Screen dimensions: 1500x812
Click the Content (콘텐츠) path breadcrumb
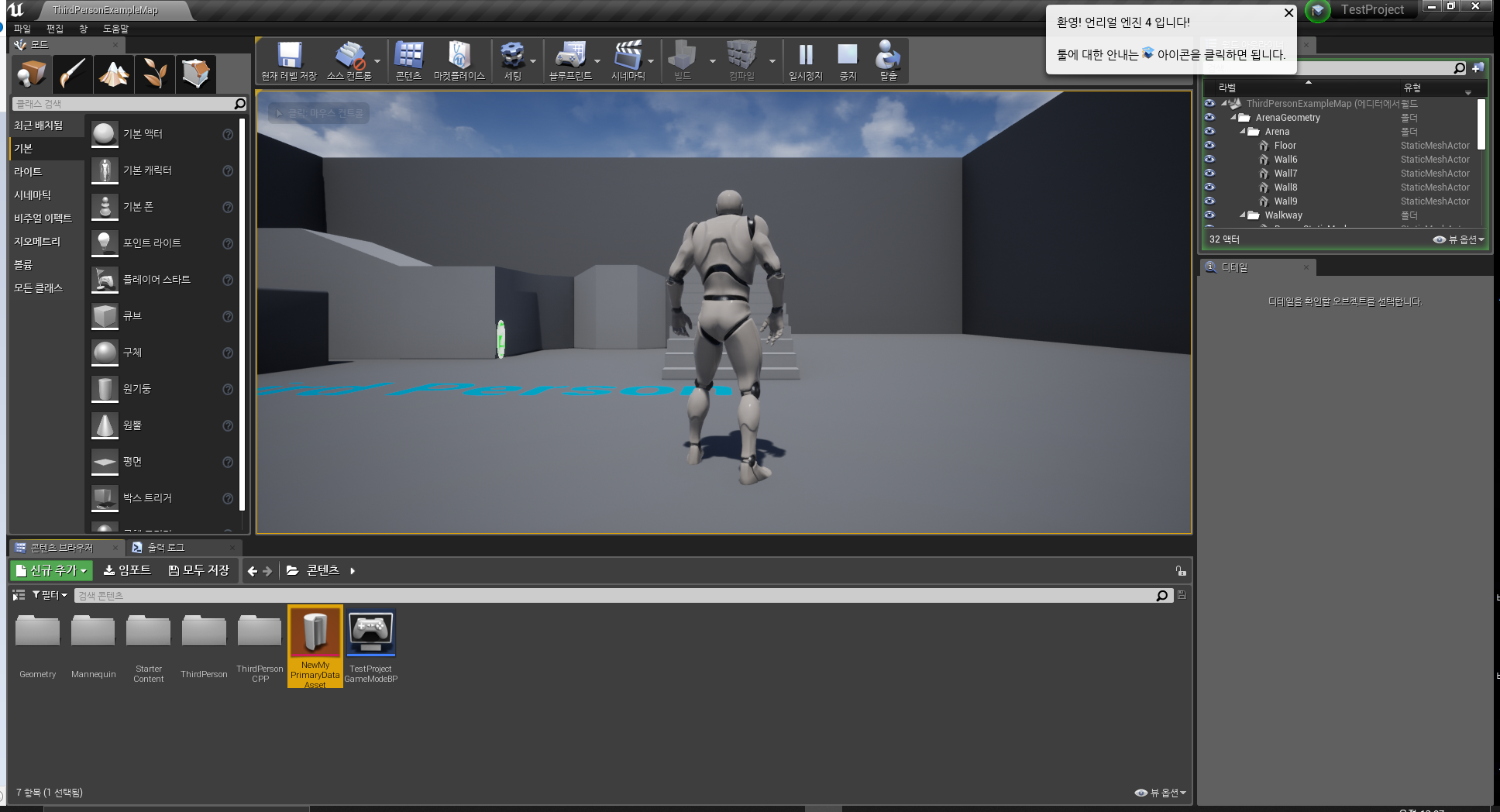click(323, 571)
